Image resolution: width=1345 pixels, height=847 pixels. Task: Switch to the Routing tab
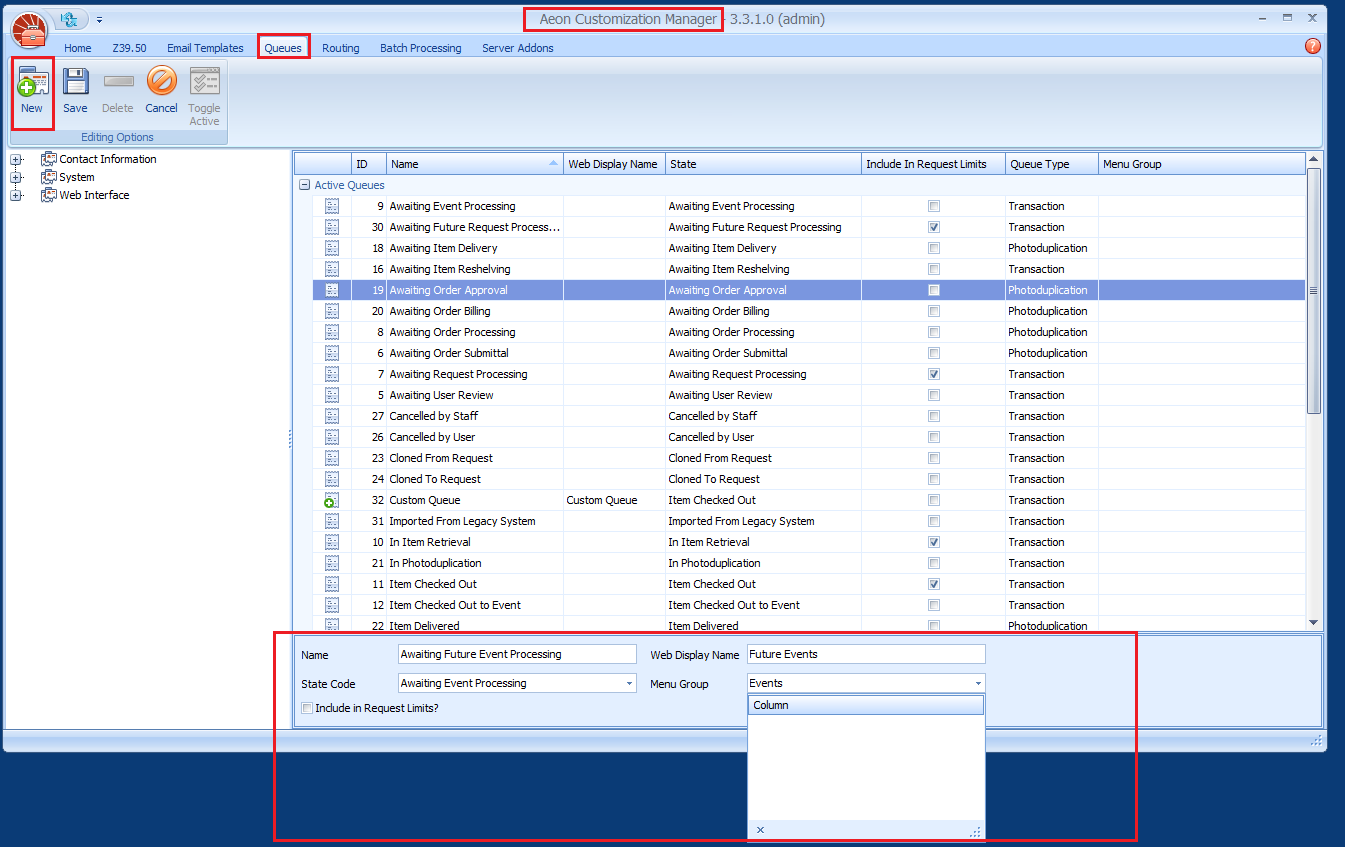point(340,47)
